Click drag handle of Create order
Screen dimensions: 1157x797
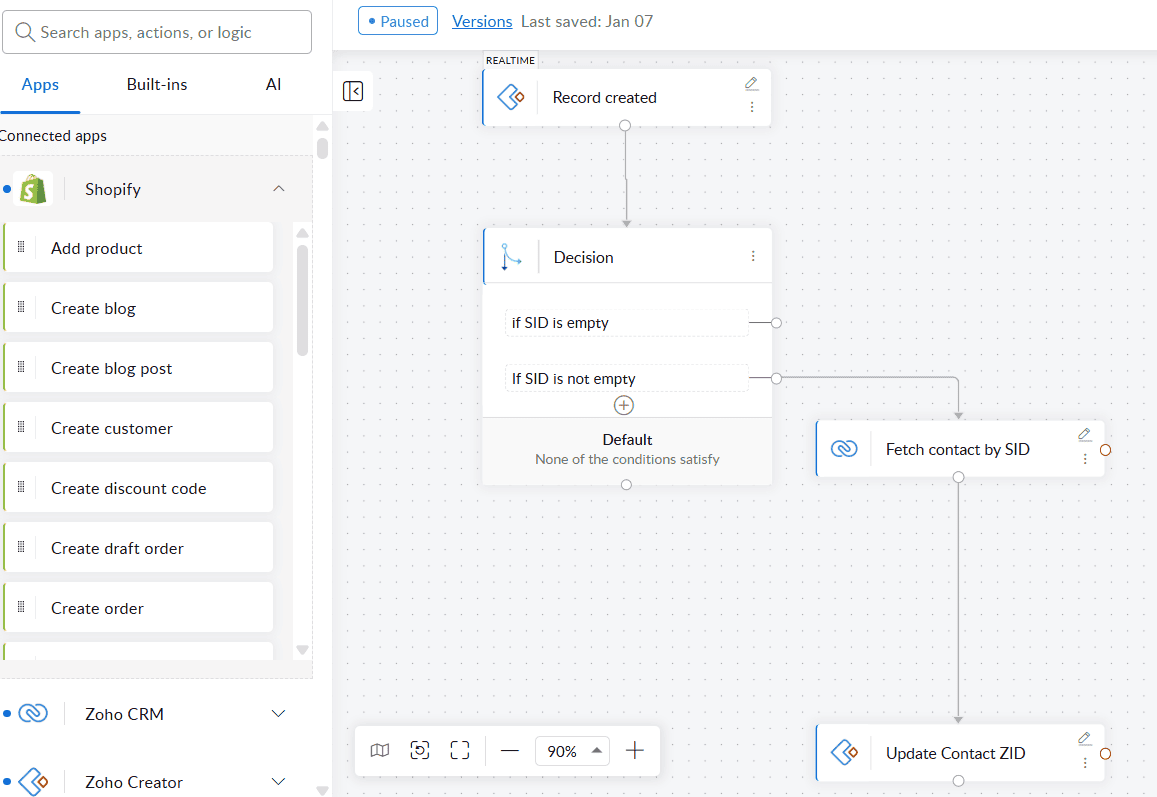(x=21, y=607)
